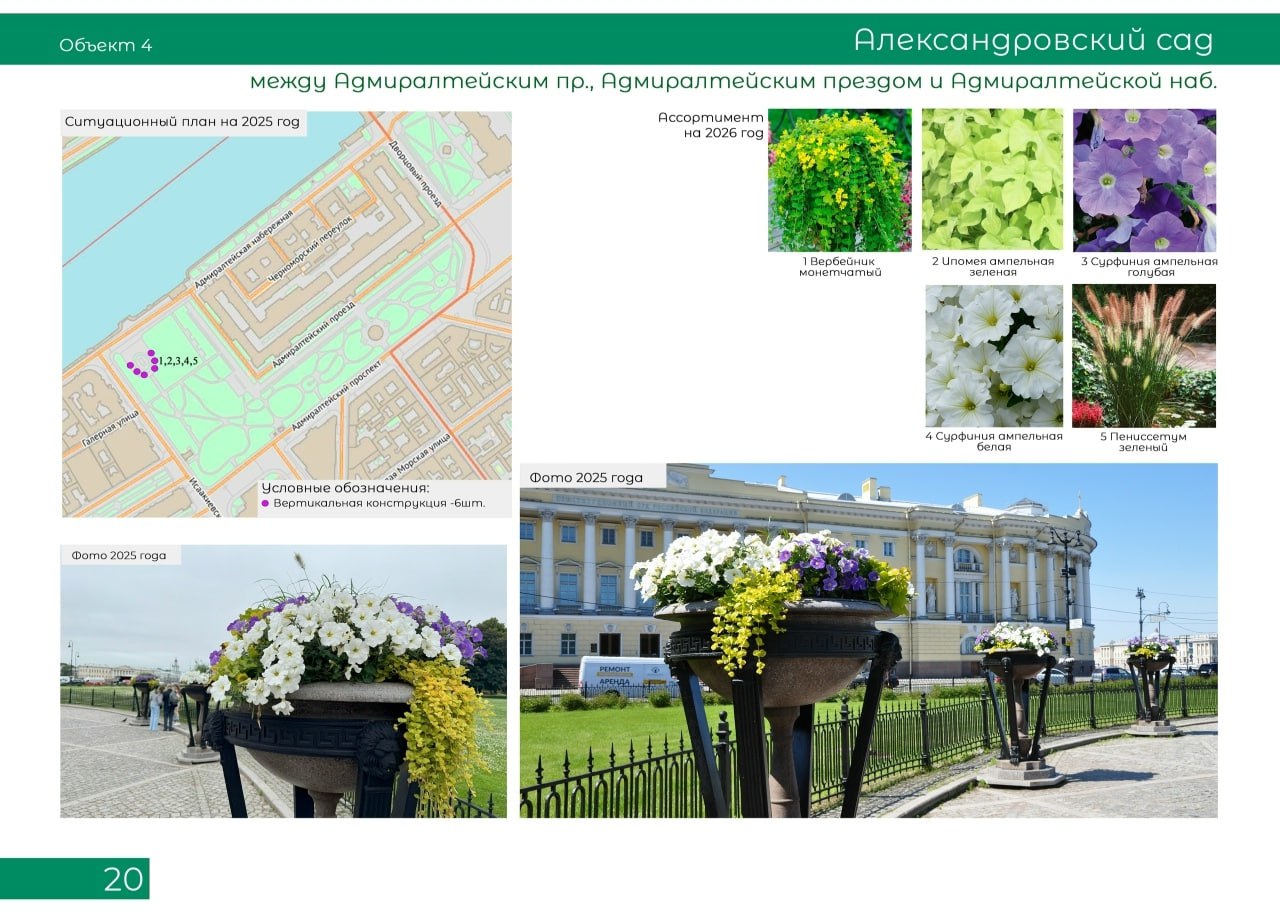This screenshot has height=912, width=1280.
Task: Open the Сурфиния ампельная голубая photo
Action: (1144, 180)
